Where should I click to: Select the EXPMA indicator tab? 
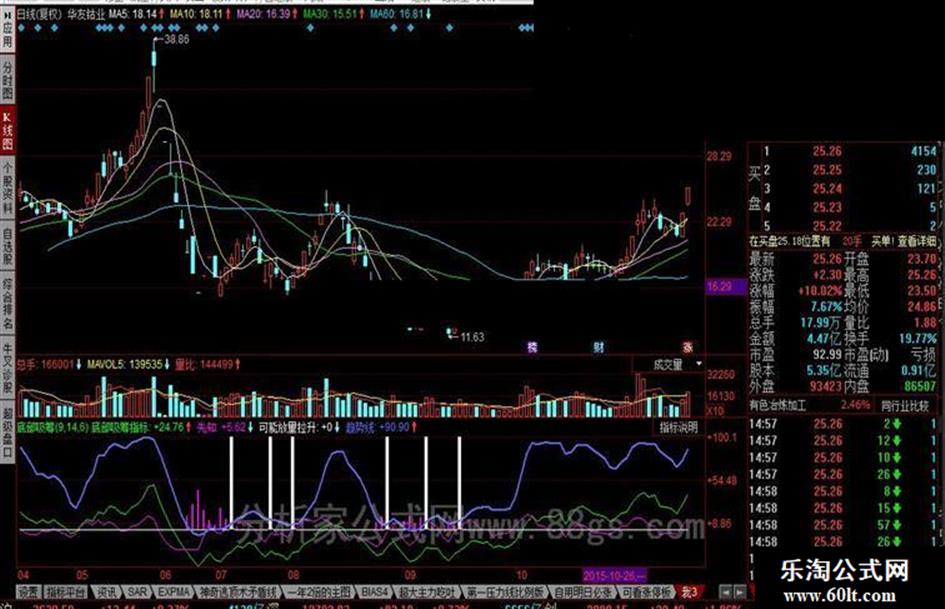[x=174, y=592]
